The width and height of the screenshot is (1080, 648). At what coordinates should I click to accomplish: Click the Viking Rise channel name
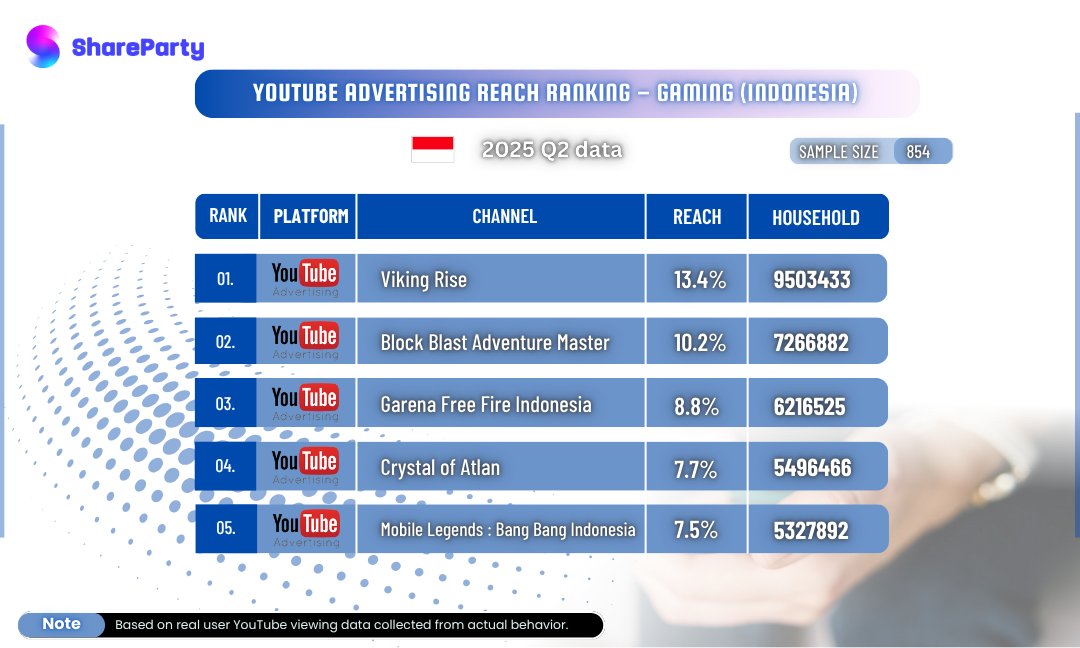(422, 280)
